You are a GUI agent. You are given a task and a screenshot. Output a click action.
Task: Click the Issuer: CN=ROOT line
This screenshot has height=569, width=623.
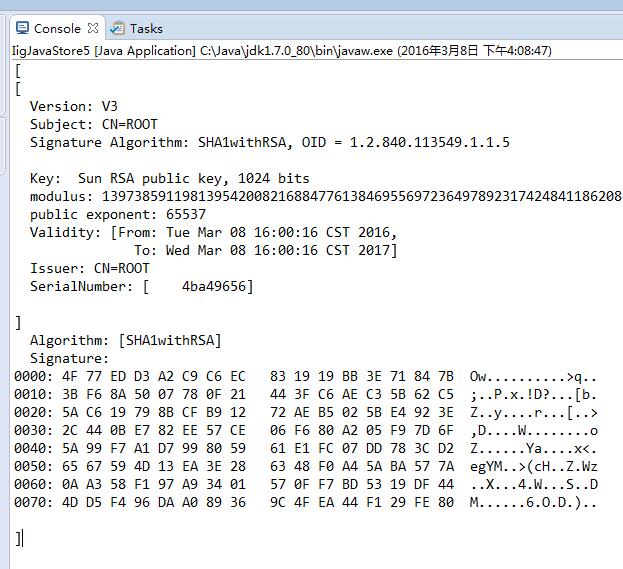click(90, 268)
